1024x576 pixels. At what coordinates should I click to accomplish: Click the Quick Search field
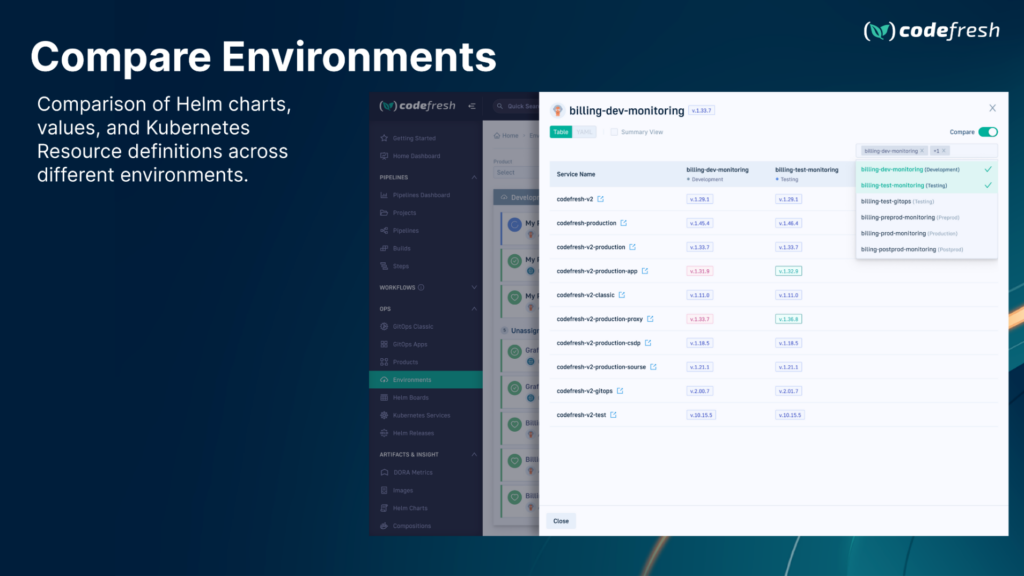point(517,106)
